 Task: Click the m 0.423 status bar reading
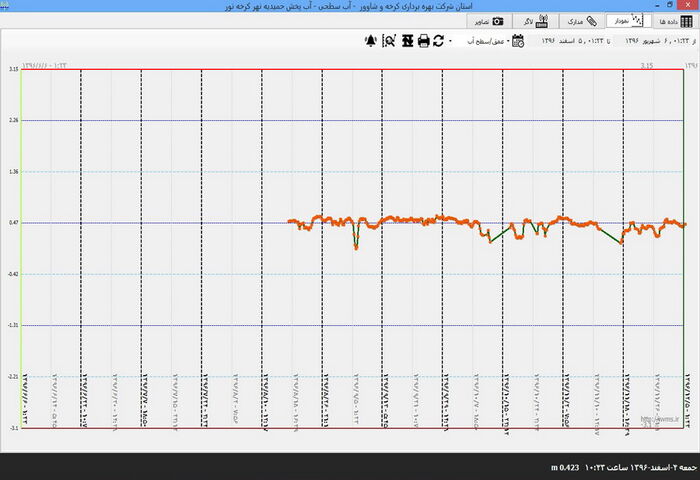[x=565, y=467]
